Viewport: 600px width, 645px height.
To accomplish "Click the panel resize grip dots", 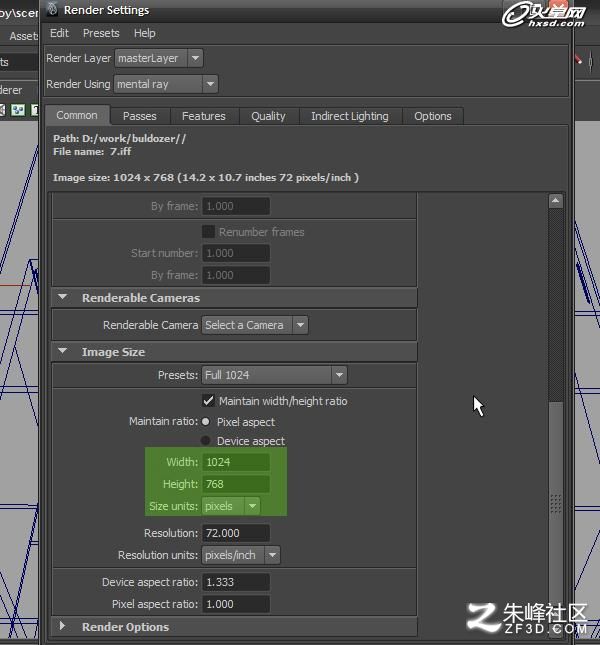I will point(556,503).
